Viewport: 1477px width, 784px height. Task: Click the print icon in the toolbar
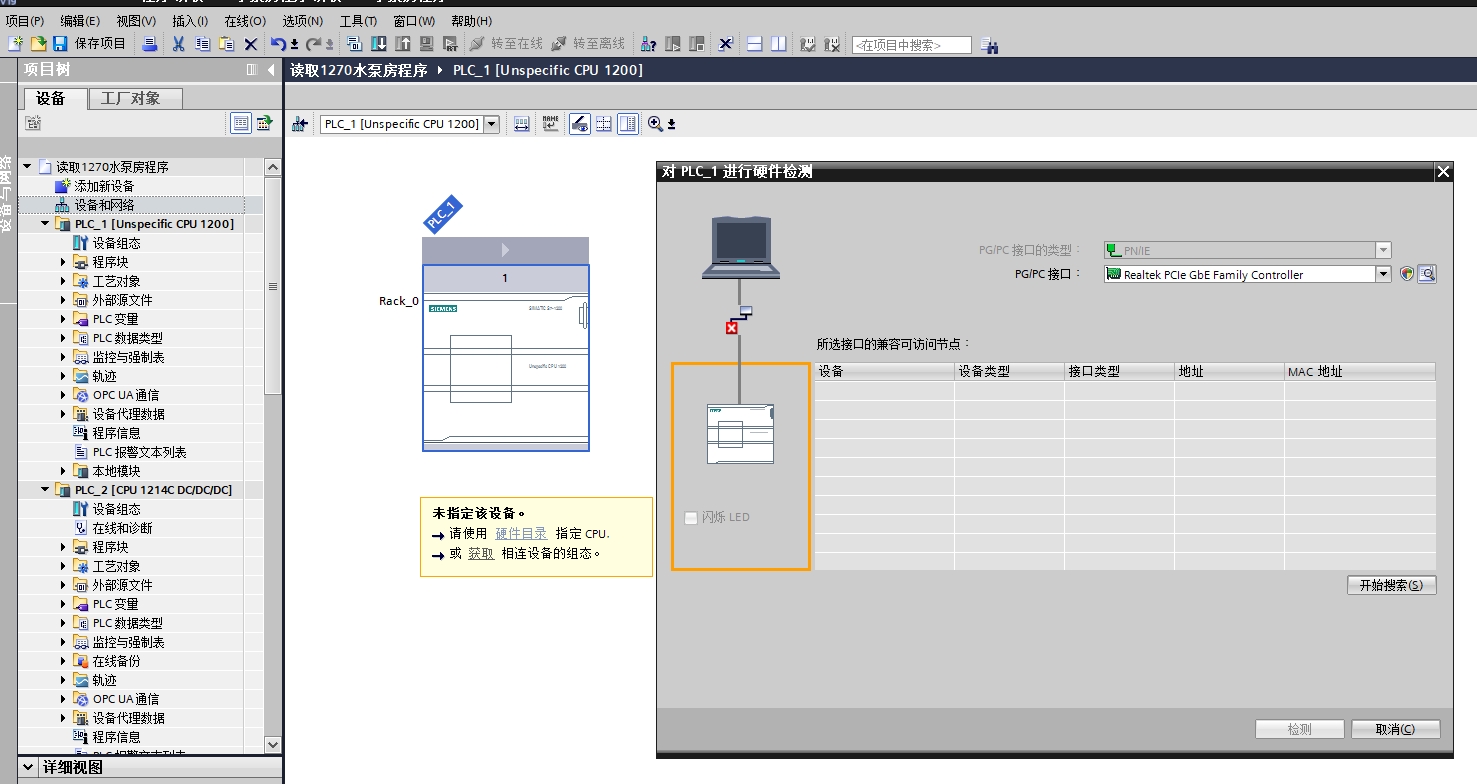(x=150, y=44)
